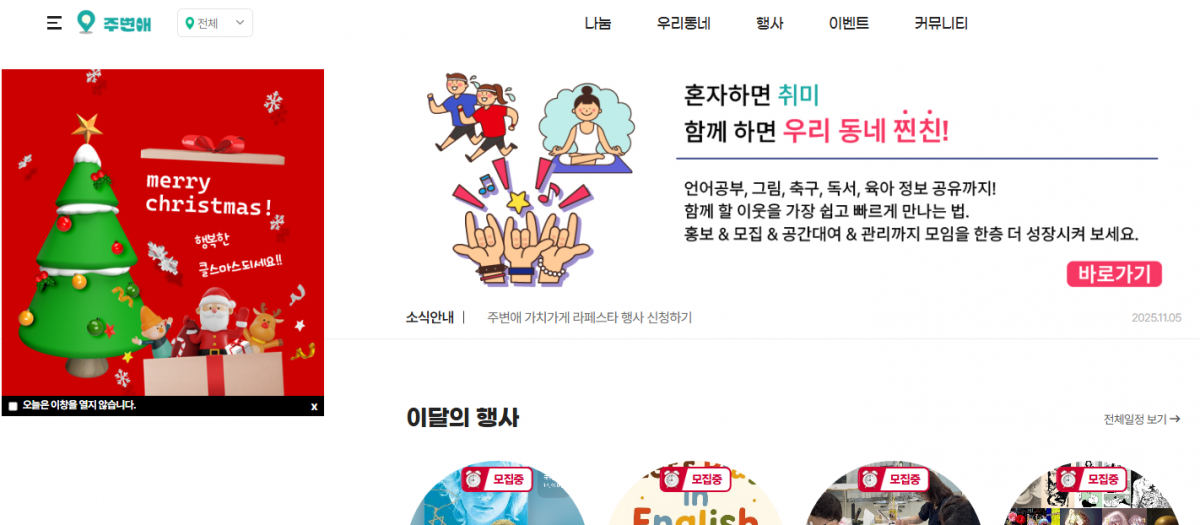Screen dimensions: 1200x525
Task: Click 전체일정 보기 arrow link
Action: point(1142,419)
